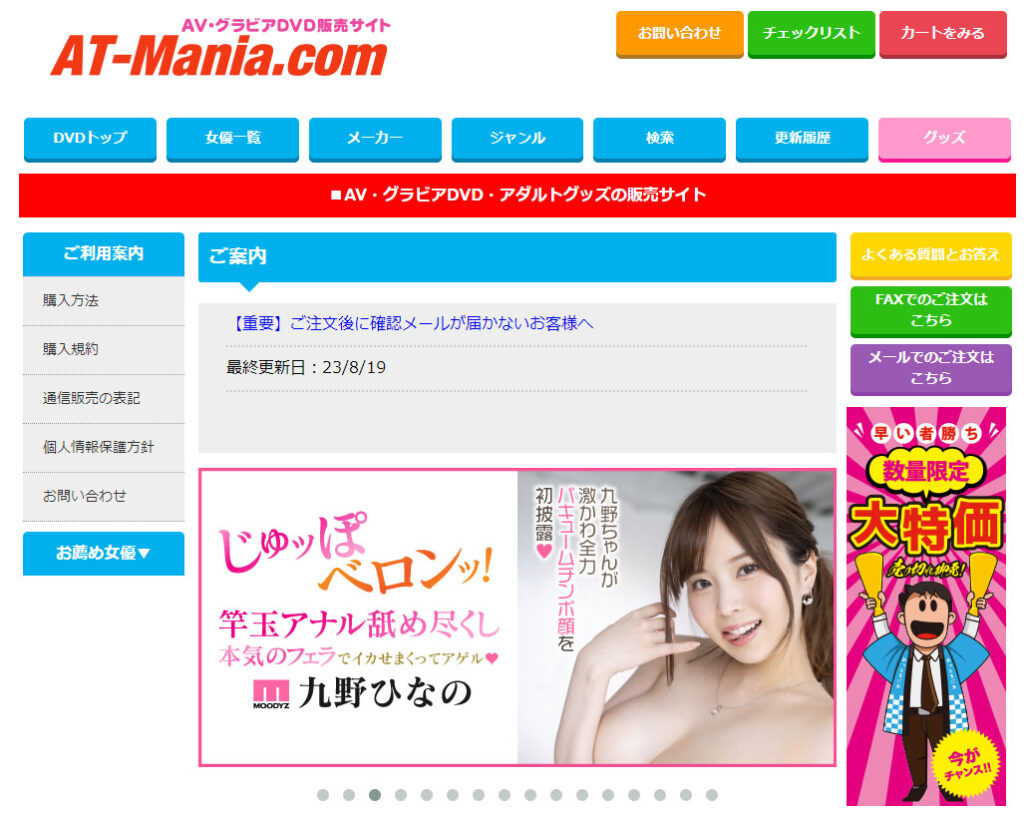Select the sixth carousel dot
1024x814 pixels.
coord(453,795)
